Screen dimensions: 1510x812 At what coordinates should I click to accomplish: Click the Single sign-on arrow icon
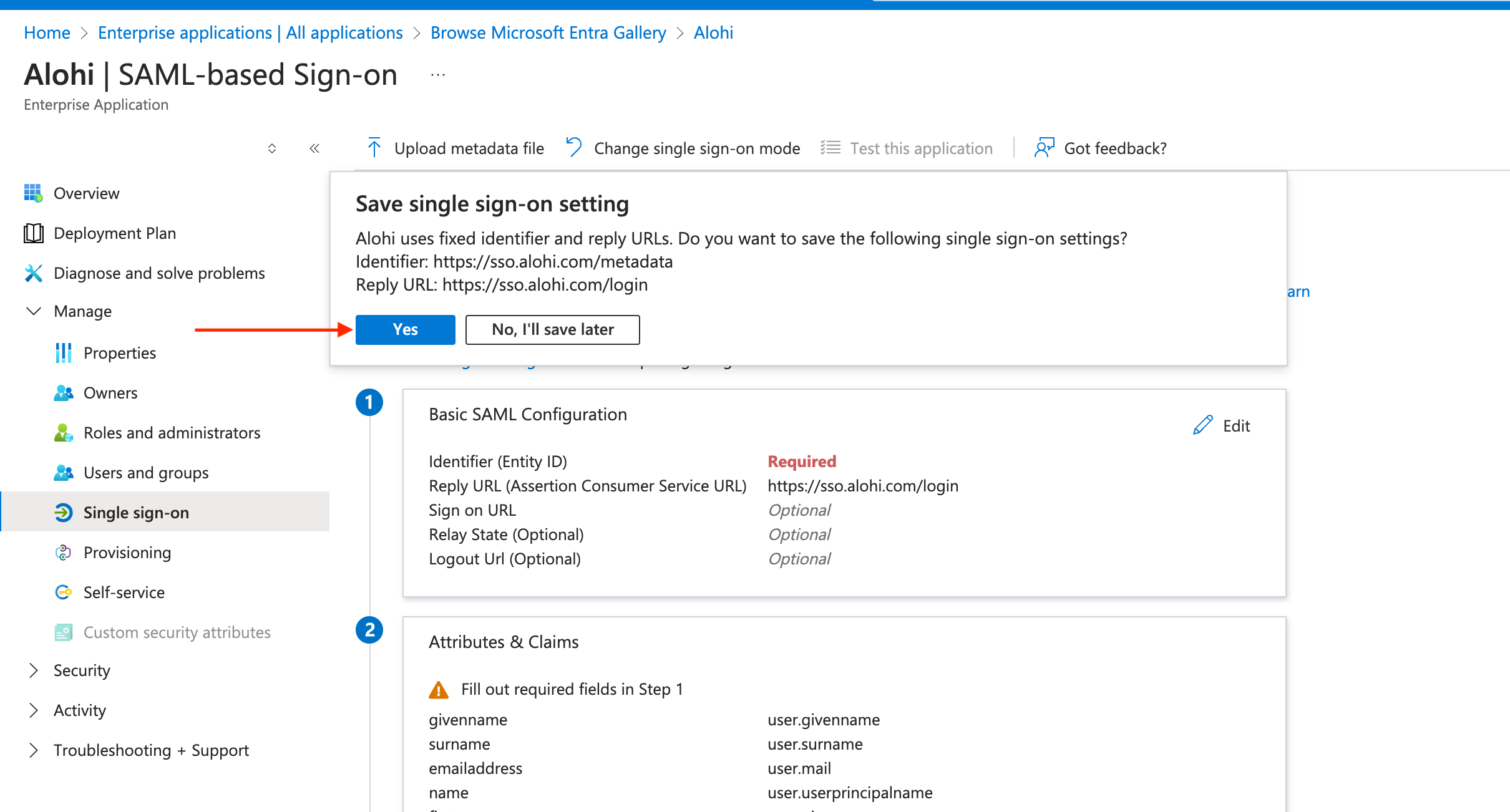tap(64, 513)
